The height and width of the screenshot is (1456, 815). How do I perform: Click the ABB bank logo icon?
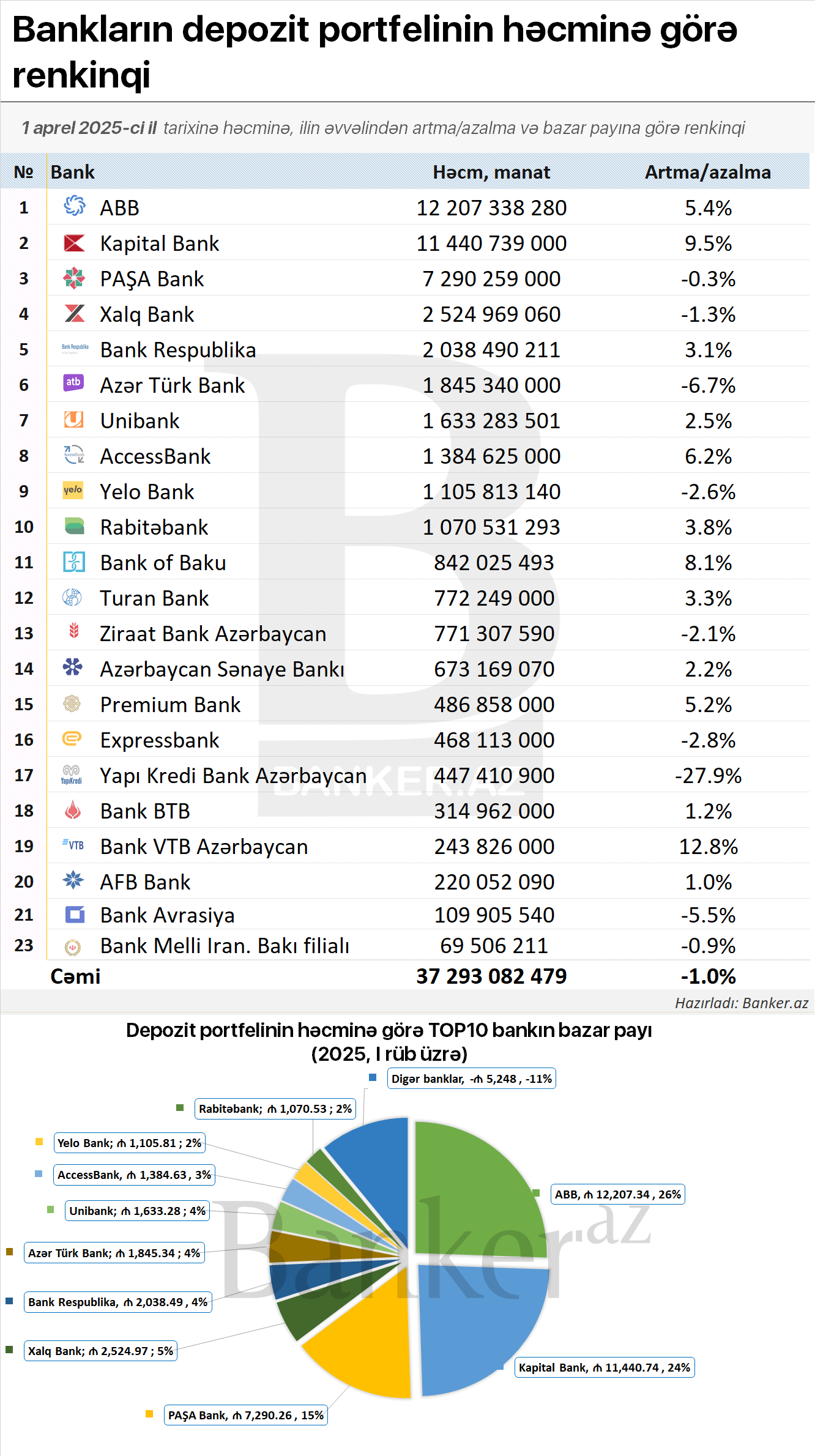point(74,206)
